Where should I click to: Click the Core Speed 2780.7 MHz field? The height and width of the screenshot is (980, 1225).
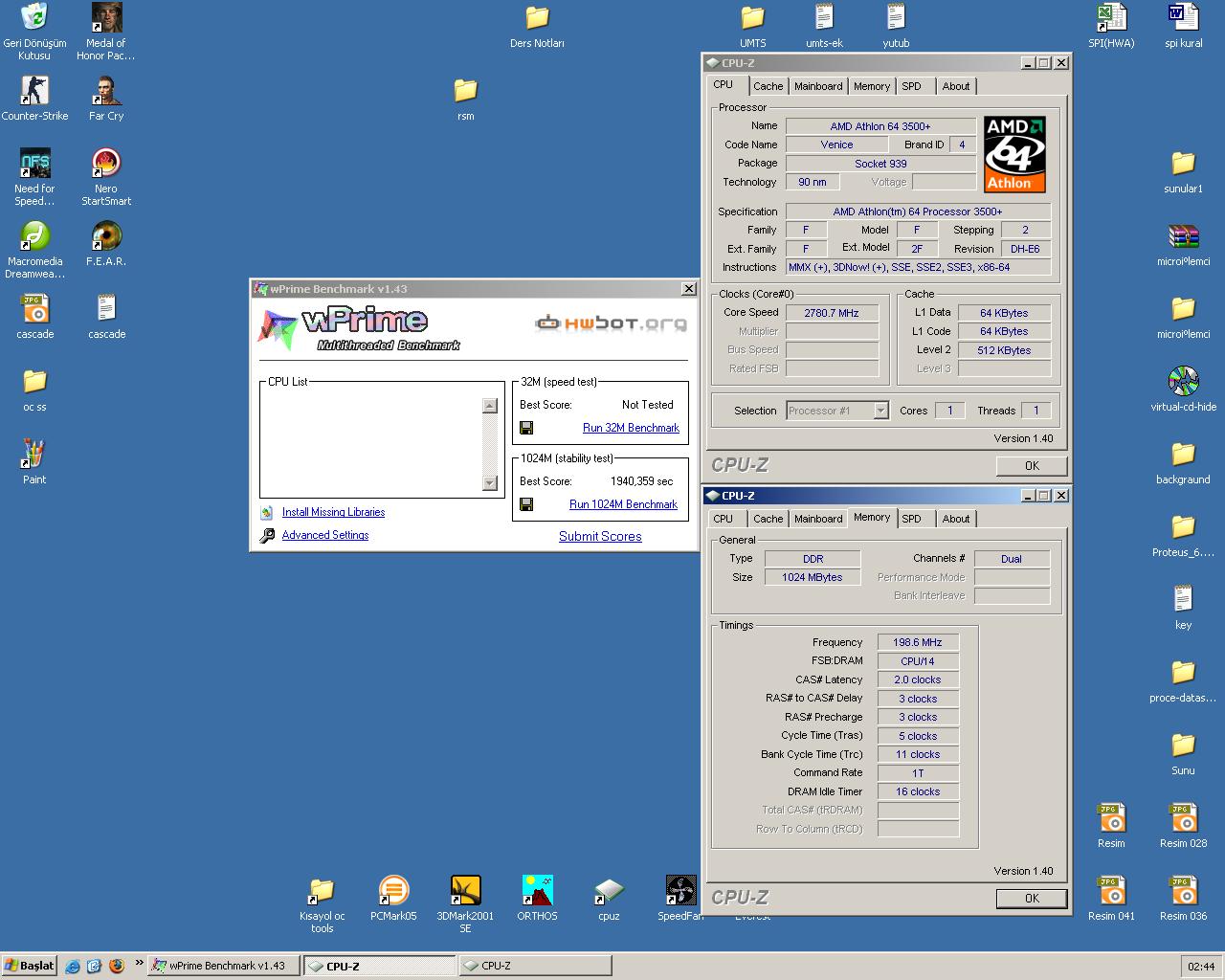[x=832, y=313]
